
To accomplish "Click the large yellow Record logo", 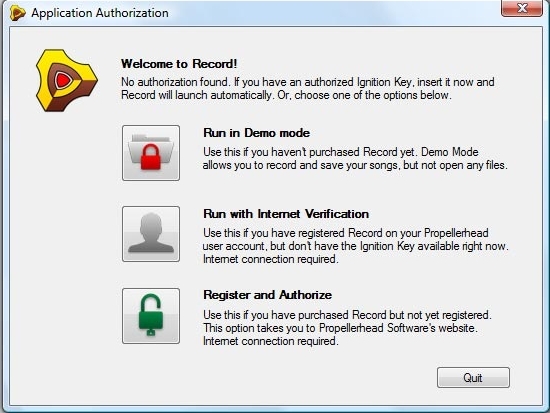I will point(67,80).
